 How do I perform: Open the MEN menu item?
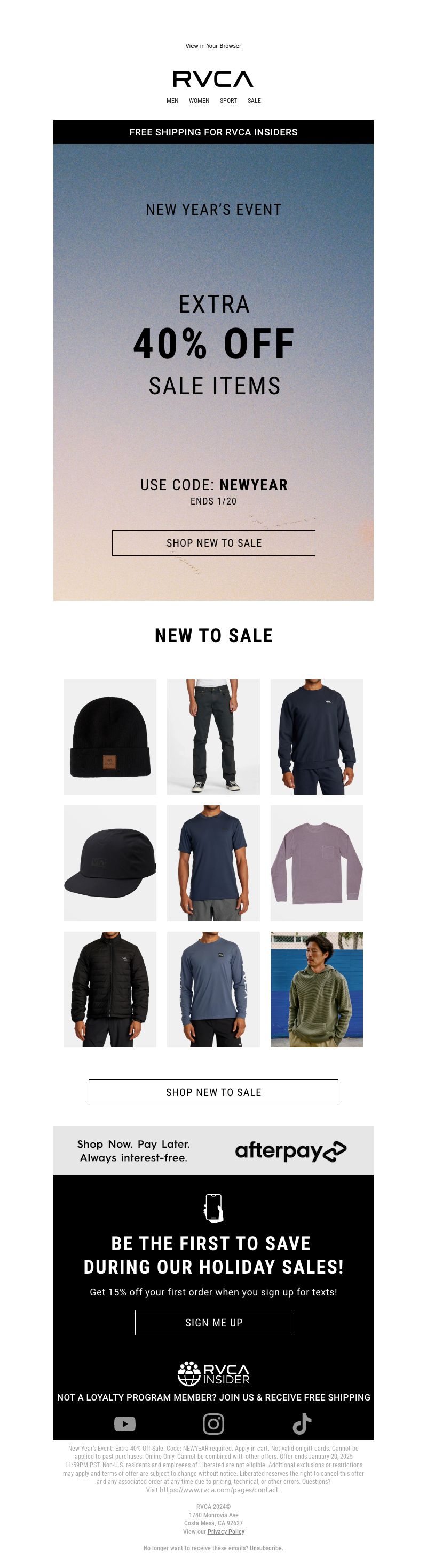coord(172,101)
